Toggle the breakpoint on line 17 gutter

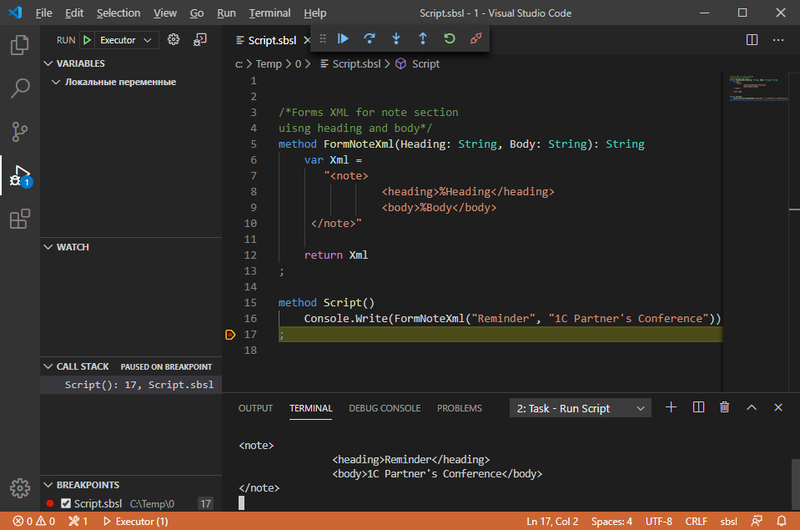230,334
